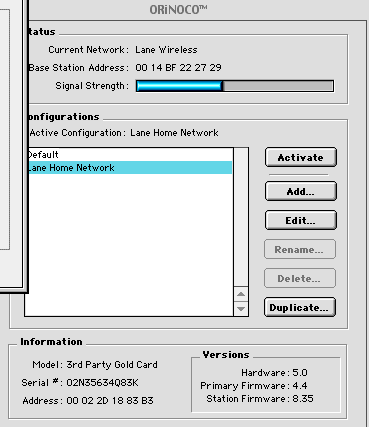Open the Add... configuration dialog
The height and width of the screenshot is (427, 369).
[x=301, y=191]
